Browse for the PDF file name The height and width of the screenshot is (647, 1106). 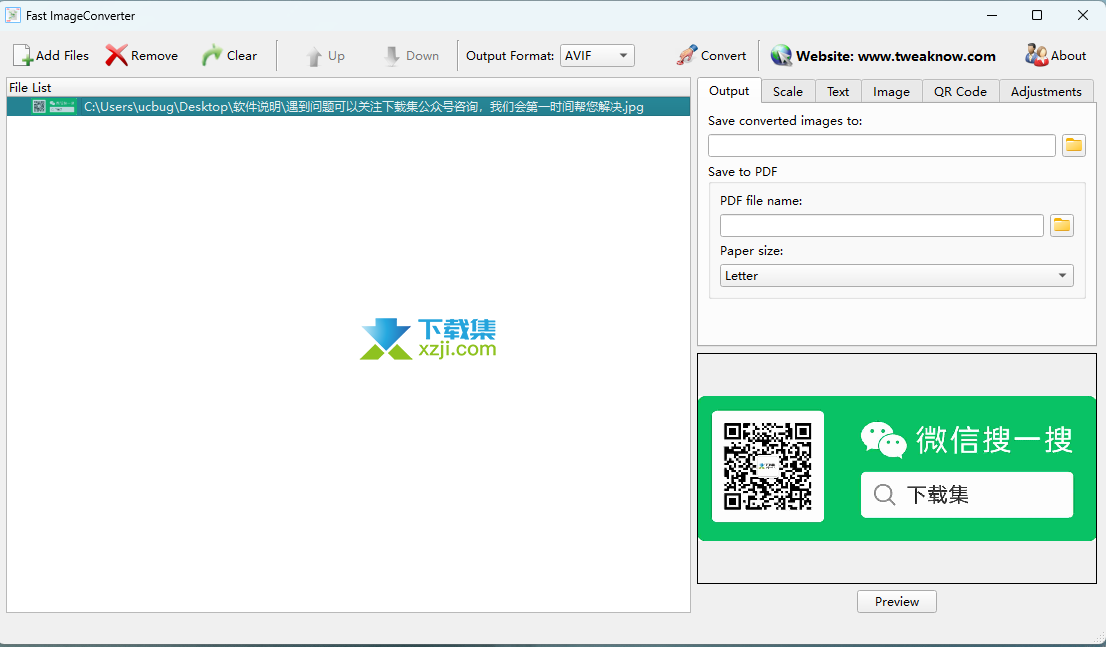[x=1062, y=226]
